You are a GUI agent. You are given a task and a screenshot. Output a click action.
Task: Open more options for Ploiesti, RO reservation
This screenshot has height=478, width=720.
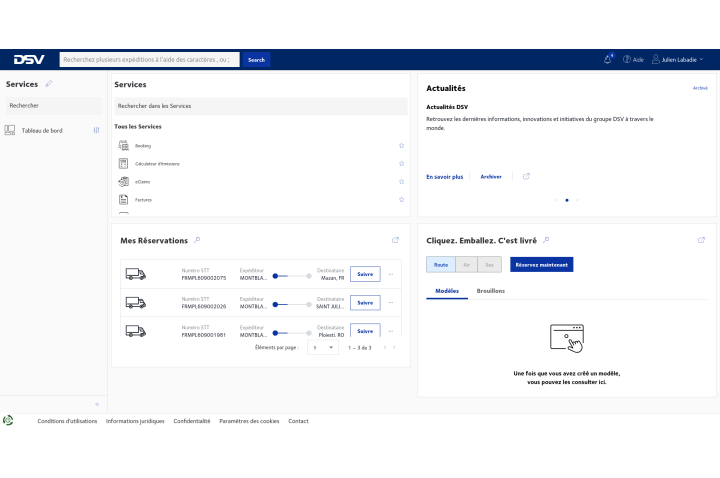point(391,331)
